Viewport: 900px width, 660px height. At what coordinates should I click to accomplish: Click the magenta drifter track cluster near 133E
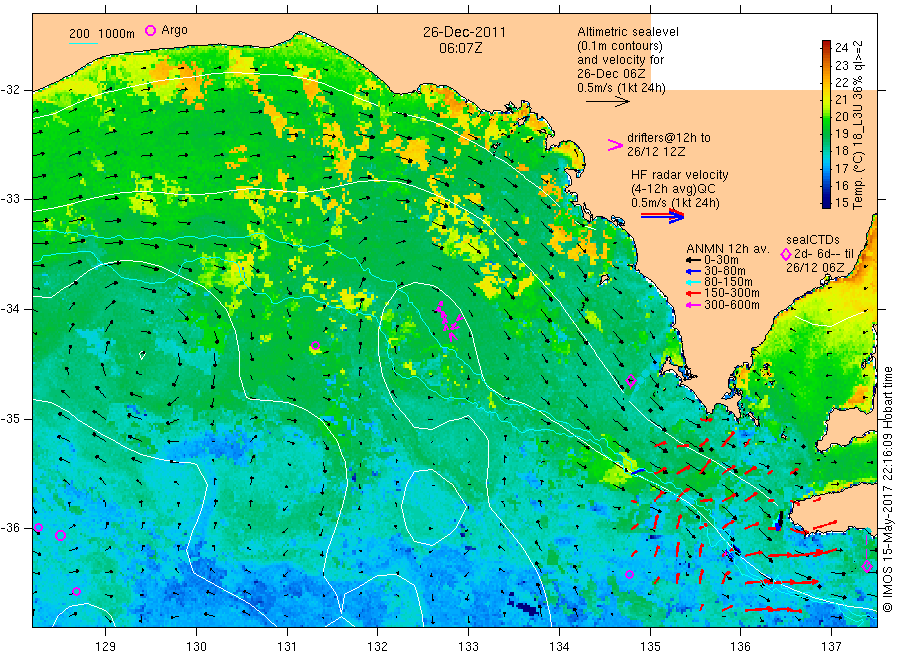(x=449, y=321)
